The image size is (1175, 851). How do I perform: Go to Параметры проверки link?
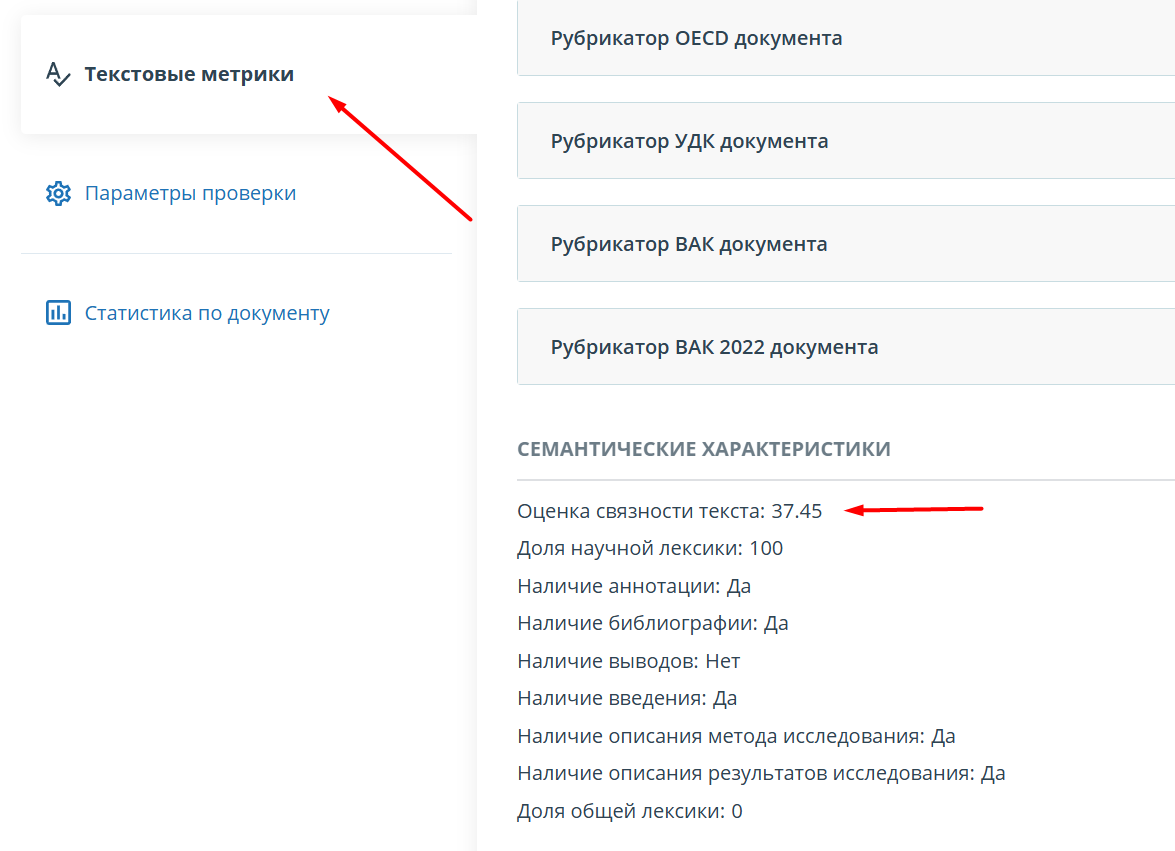tap(190, 193)
